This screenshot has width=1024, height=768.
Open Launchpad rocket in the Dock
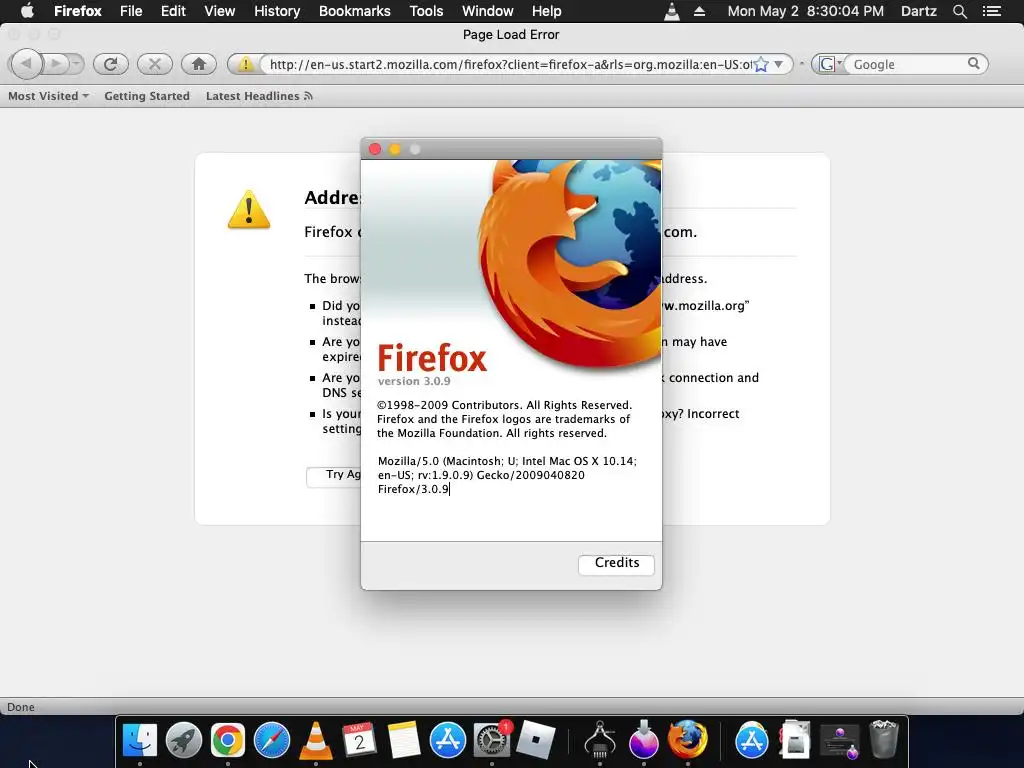pos(184,741)
